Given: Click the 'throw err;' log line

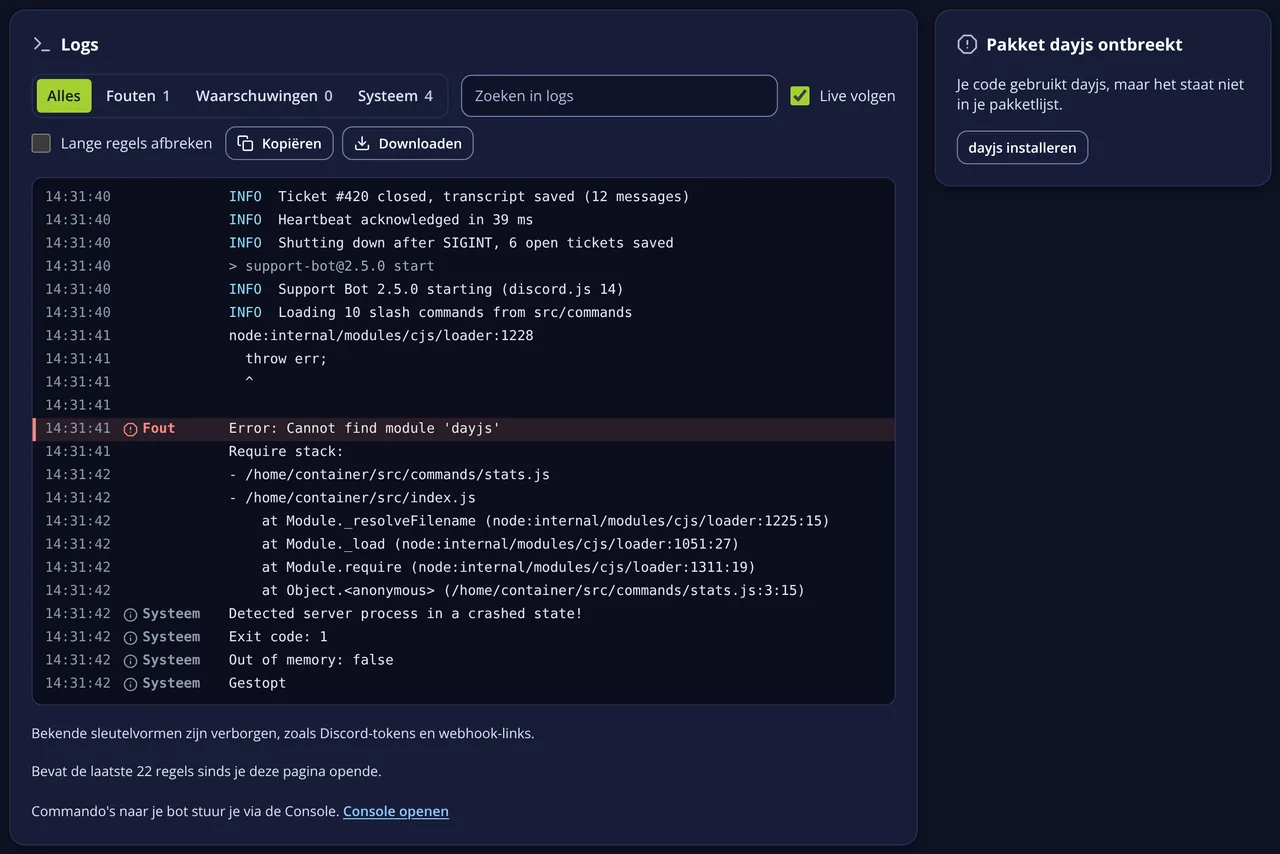Looking at the screenshot, I should pyautogui.click(x=464, y=359).
